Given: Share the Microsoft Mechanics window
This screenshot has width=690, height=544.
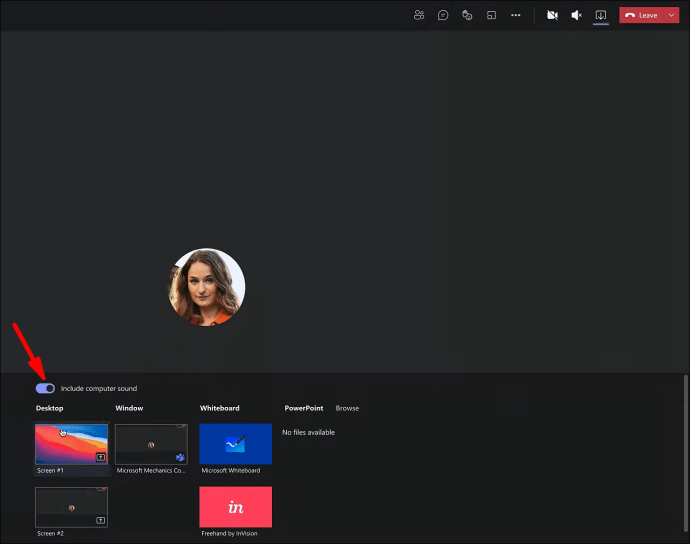Looking at the screenshot, I should [x=151, y=443].
